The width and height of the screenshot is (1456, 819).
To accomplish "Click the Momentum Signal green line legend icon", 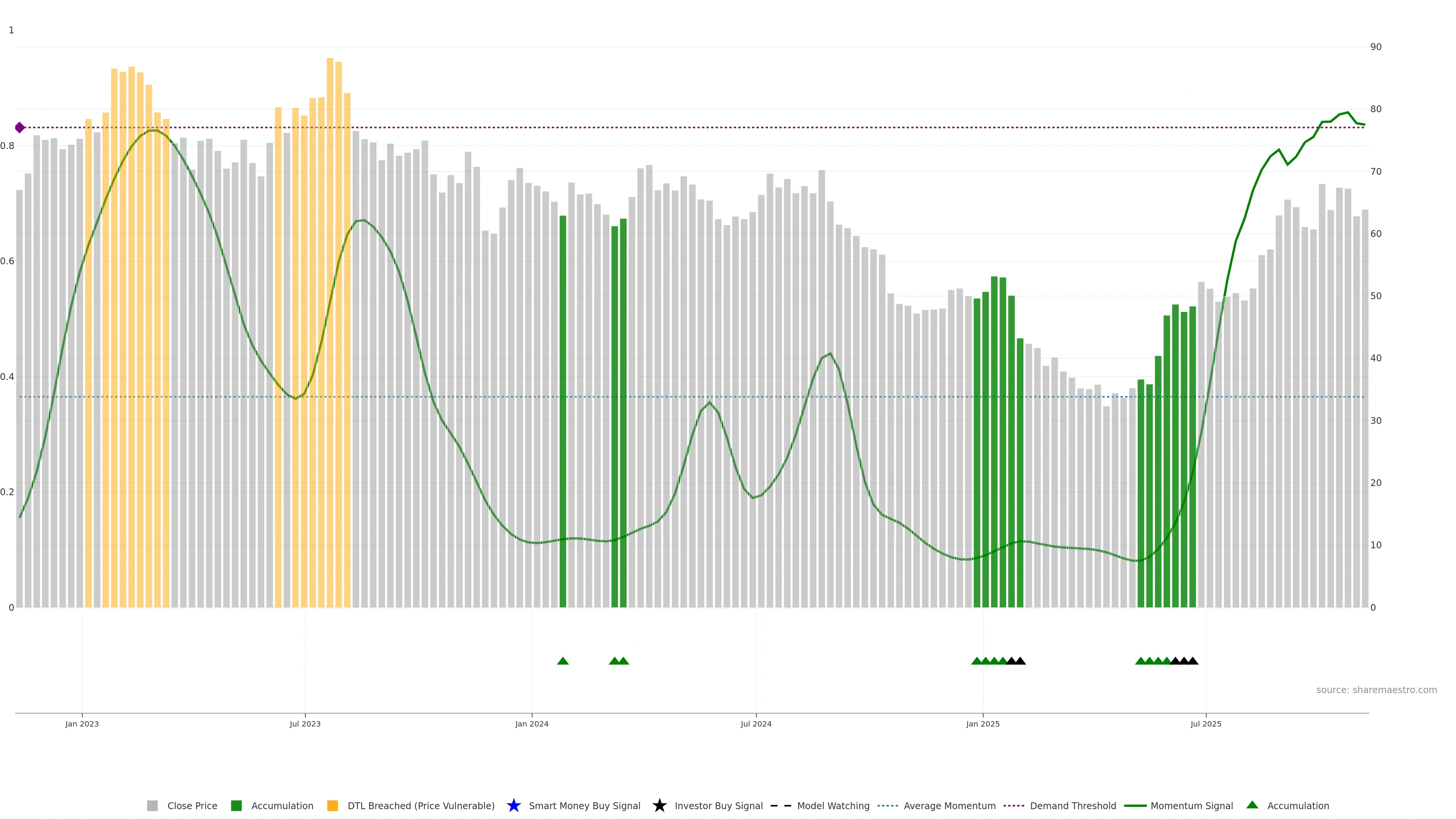I will pos(1135,805).
